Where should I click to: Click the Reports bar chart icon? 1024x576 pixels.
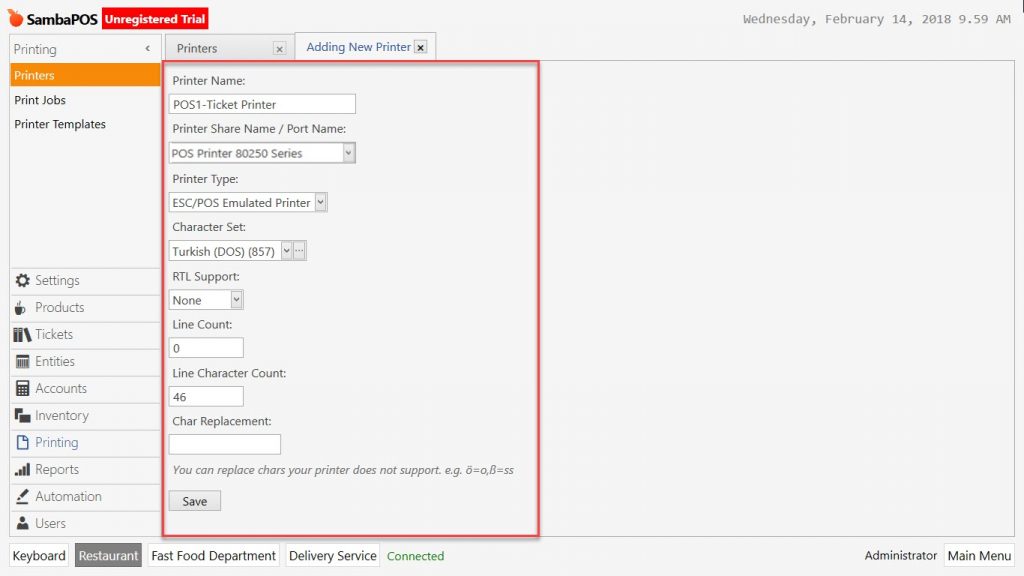tap(22, 470)
